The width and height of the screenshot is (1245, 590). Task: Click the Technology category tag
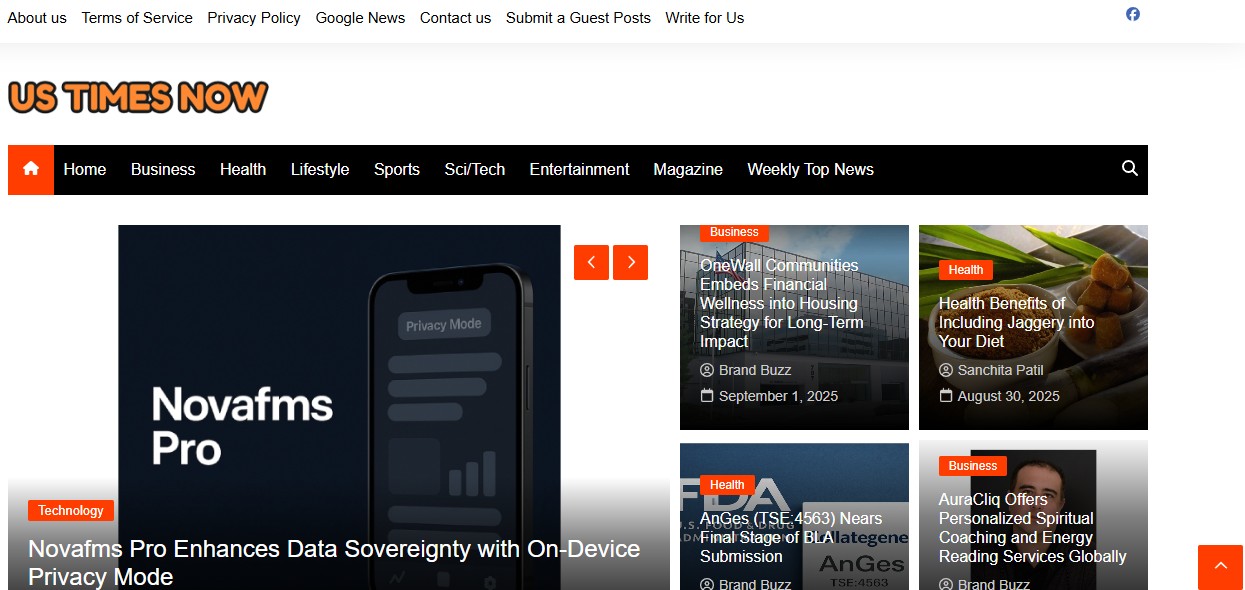pos(71,511)
